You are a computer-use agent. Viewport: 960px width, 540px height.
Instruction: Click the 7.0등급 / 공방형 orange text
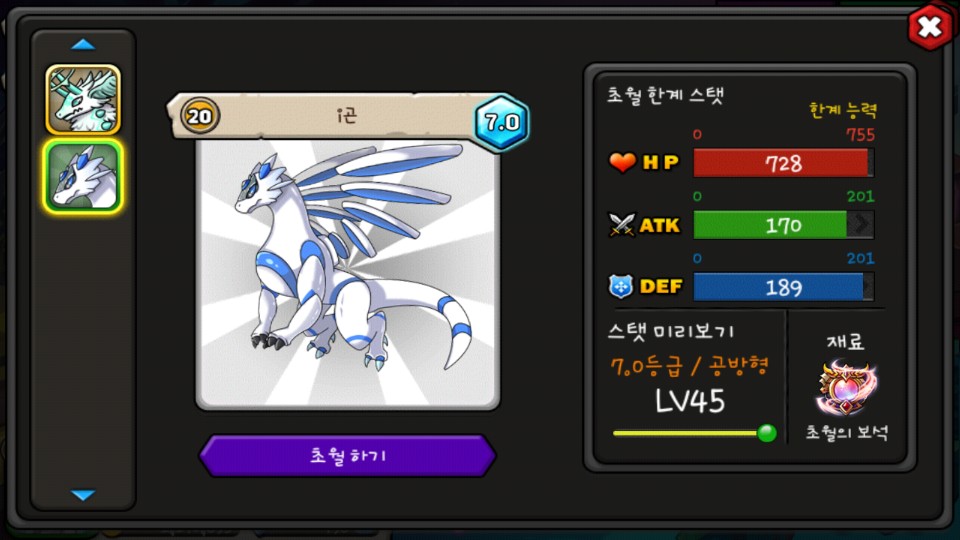[x=689, y=366]
